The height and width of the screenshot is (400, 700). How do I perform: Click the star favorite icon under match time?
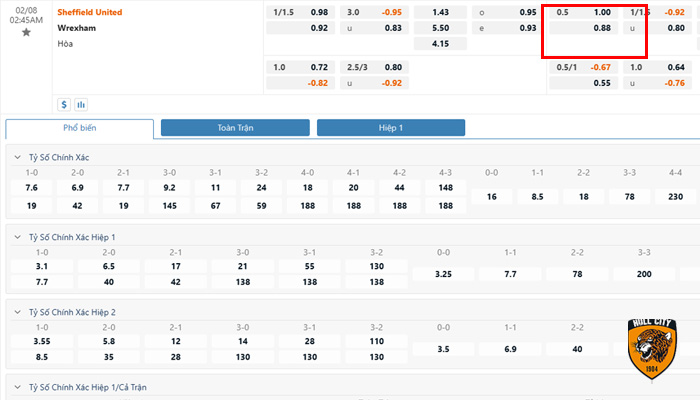tap(26, 32)
